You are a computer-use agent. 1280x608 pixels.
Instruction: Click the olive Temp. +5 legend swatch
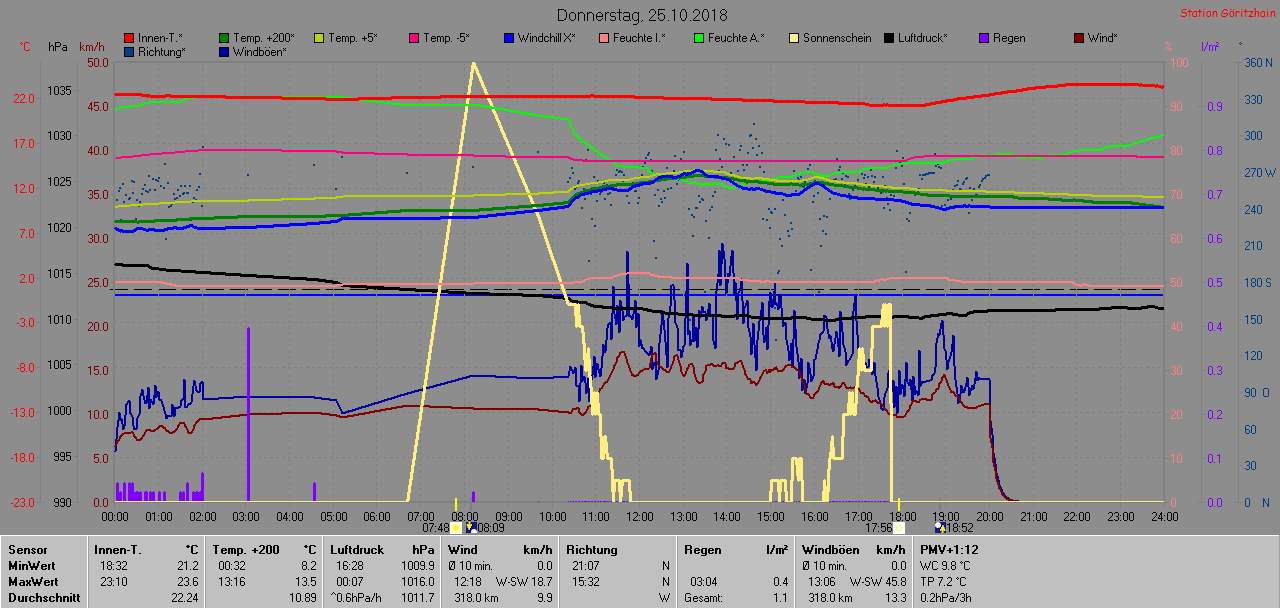click(319, 38)
